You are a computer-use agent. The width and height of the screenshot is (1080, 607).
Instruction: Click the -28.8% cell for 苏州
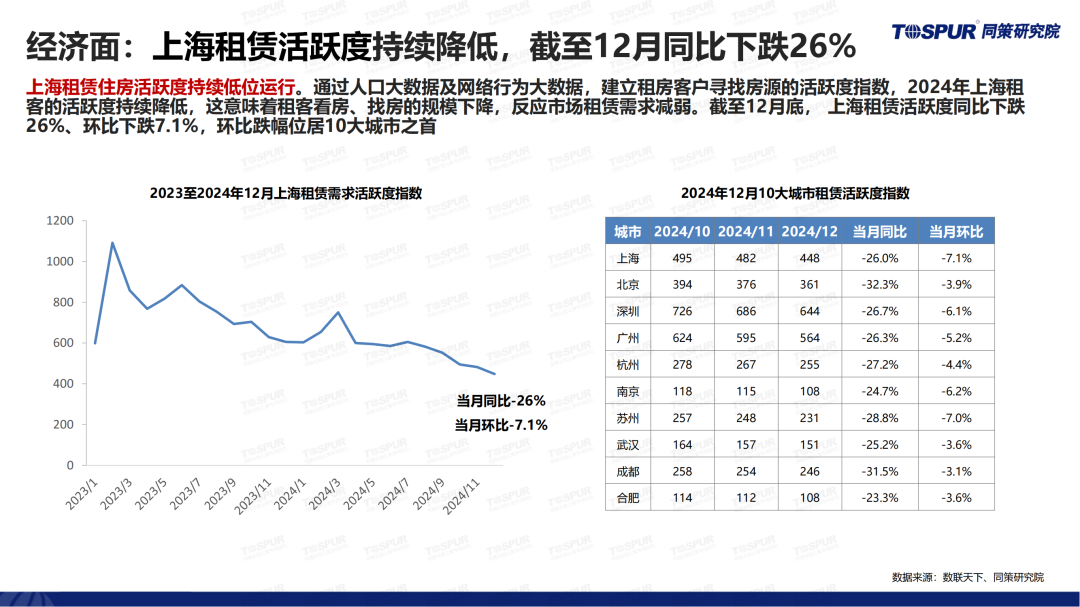[x=880, y=418]
